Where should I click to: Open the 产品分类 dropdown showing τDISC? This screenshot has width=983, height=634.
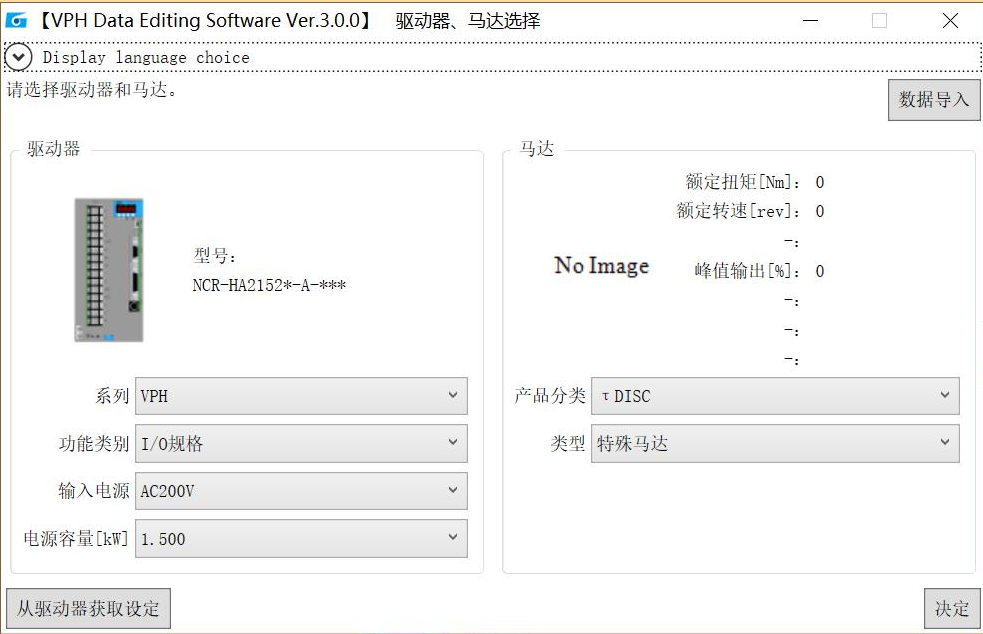pos(775,396)
